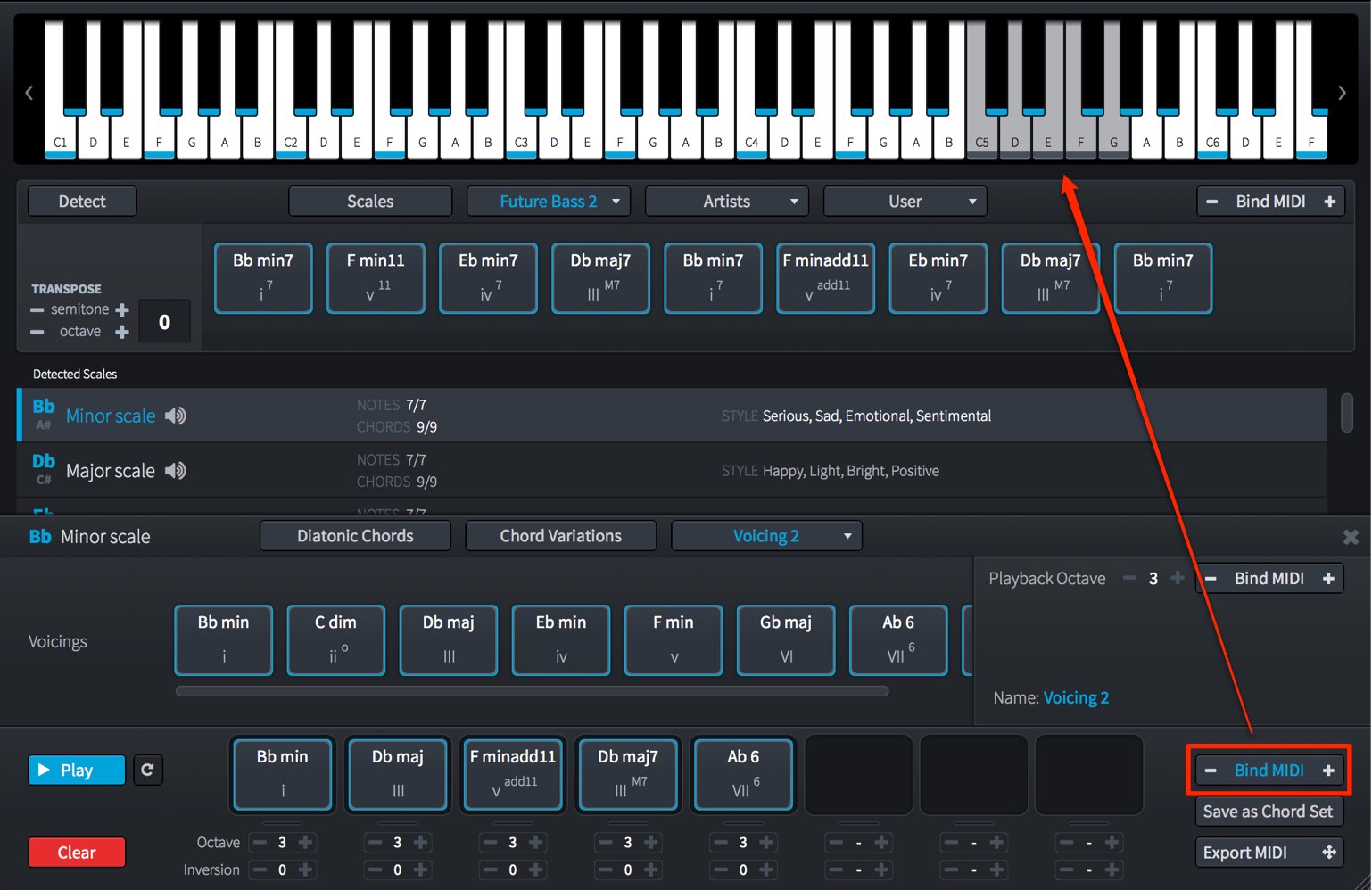The height and width of the screenshot is (890, 1372).
Task: Click the right keyboard scroll arrow
Action: [x=1342, y=92]
